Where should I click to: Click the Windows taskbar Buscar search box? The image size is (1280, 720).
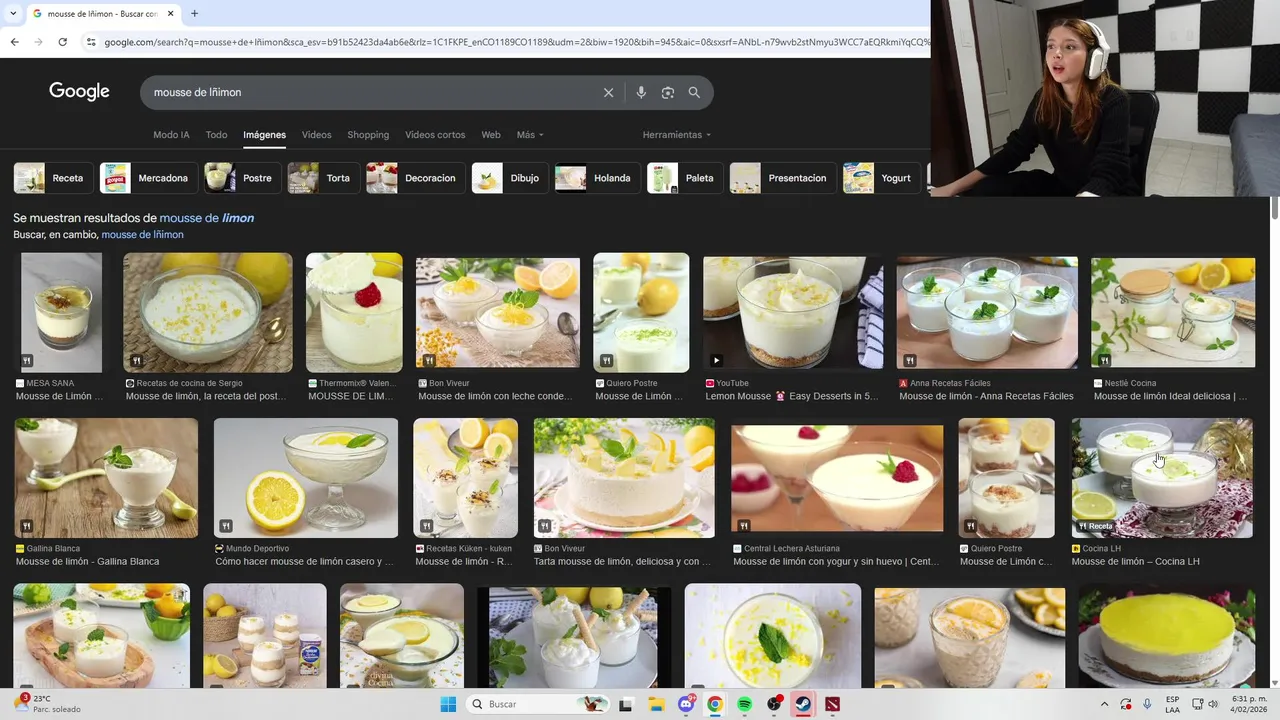538,704
